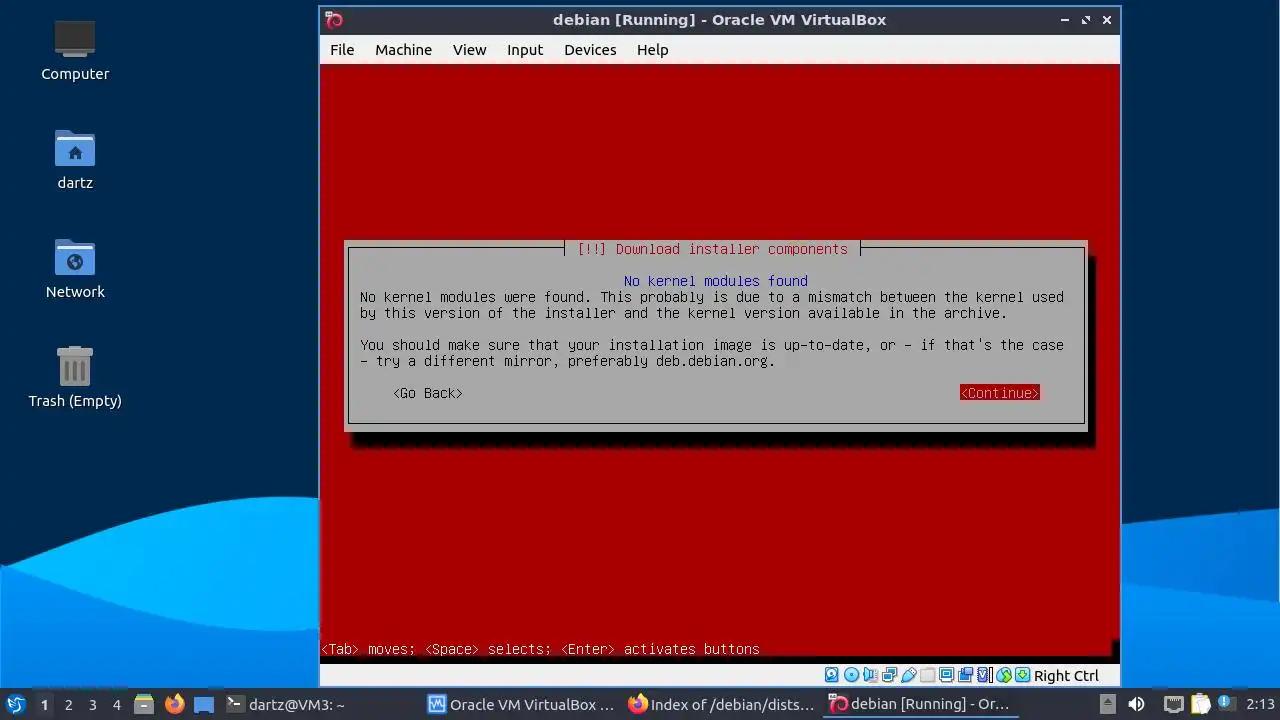
Task: Open the Trash (Empty) desktop icon
Action: 75,377
